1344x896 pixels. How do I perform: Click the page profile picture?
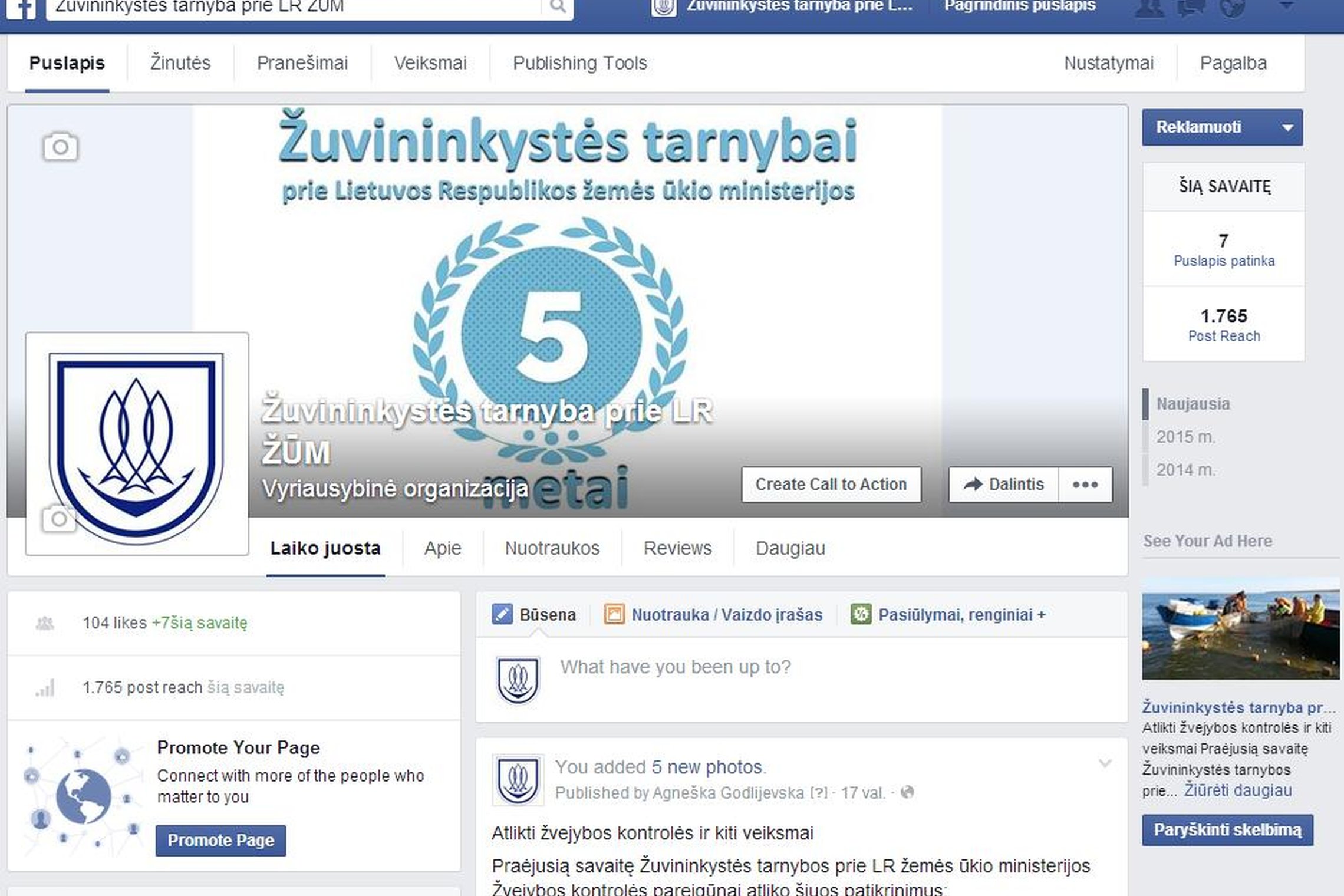pos(137,444)
